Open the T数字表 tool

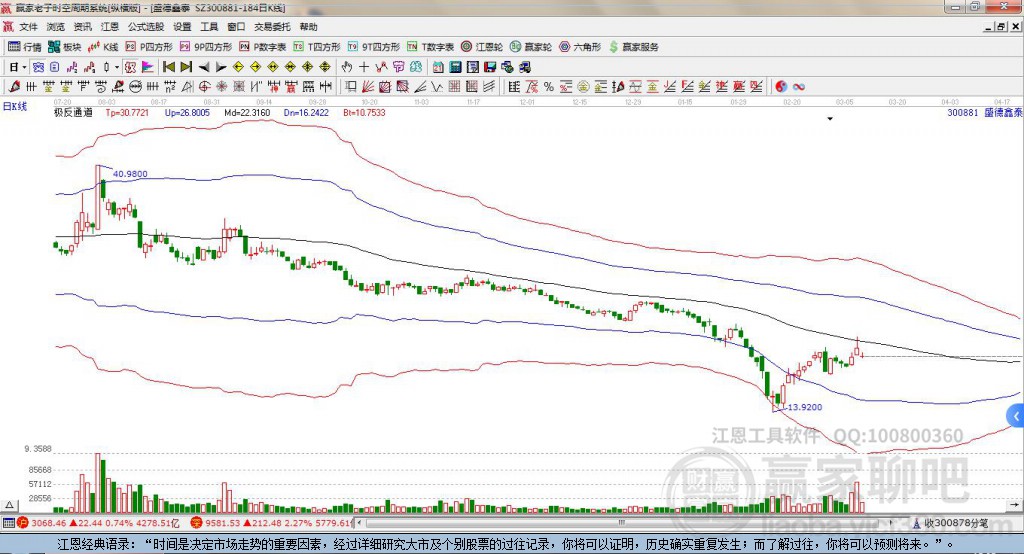[x=430, y=47]
